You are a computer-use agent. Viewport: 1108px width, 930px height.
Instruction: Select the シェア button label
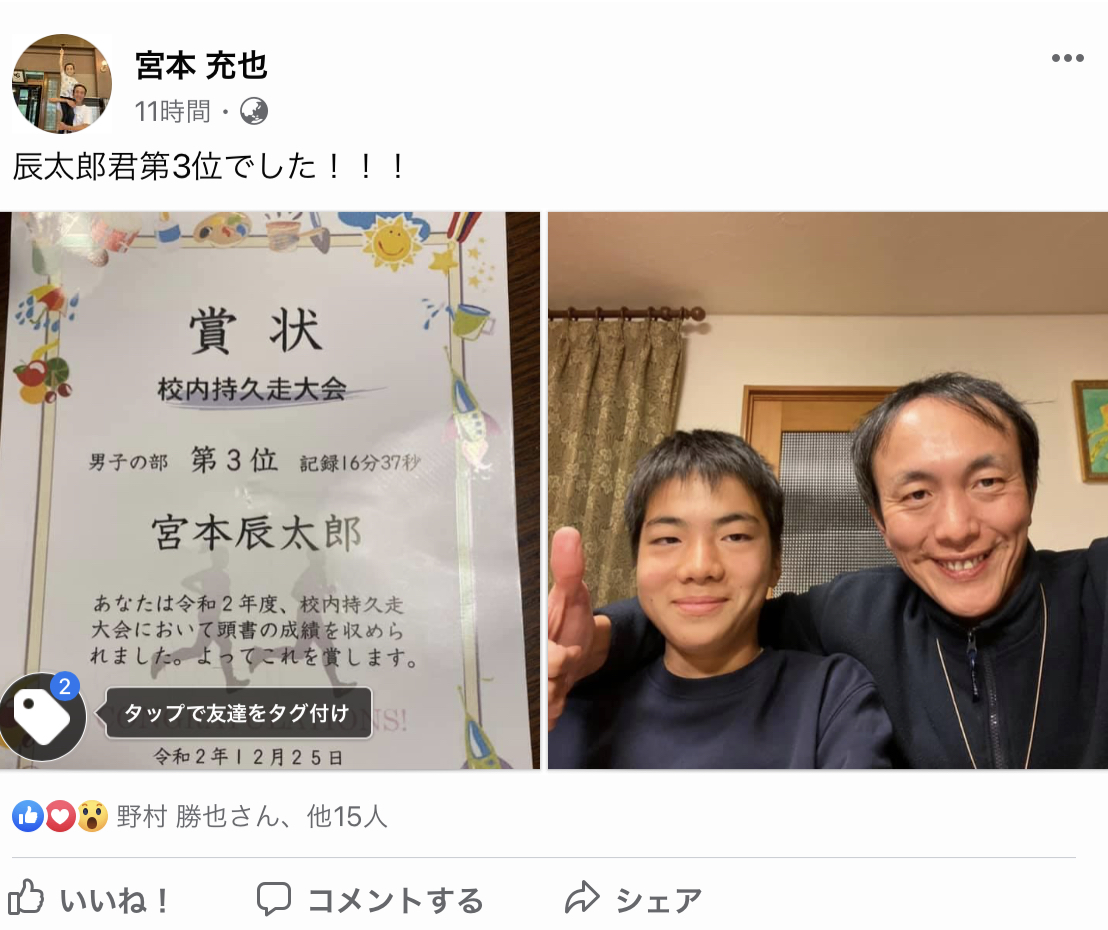click(x=659, y=900)
